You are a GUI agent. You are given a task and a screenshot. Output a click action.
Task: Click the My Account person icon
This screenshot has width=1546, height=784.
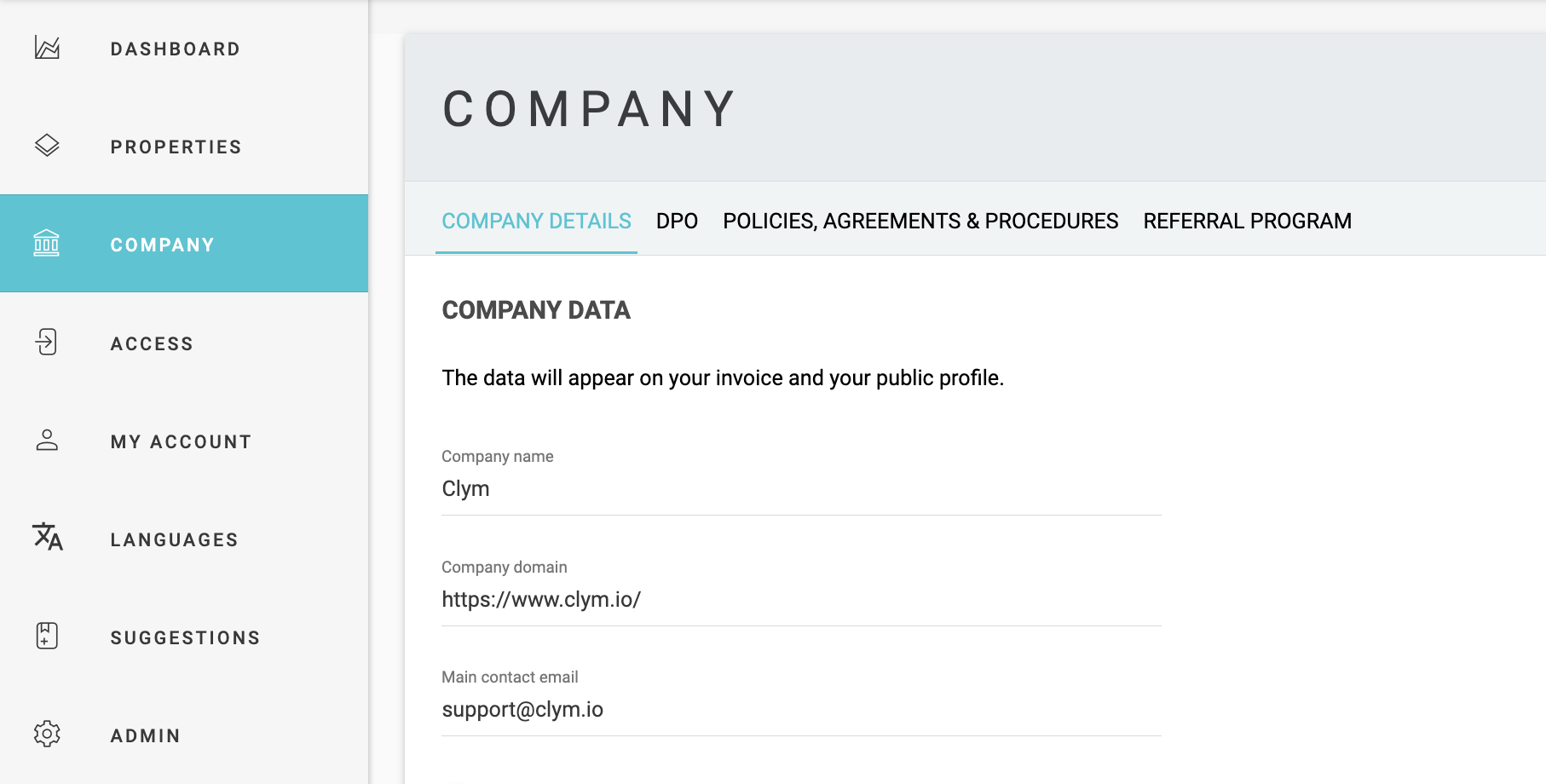pyautogui.click(x=47, y=440)
